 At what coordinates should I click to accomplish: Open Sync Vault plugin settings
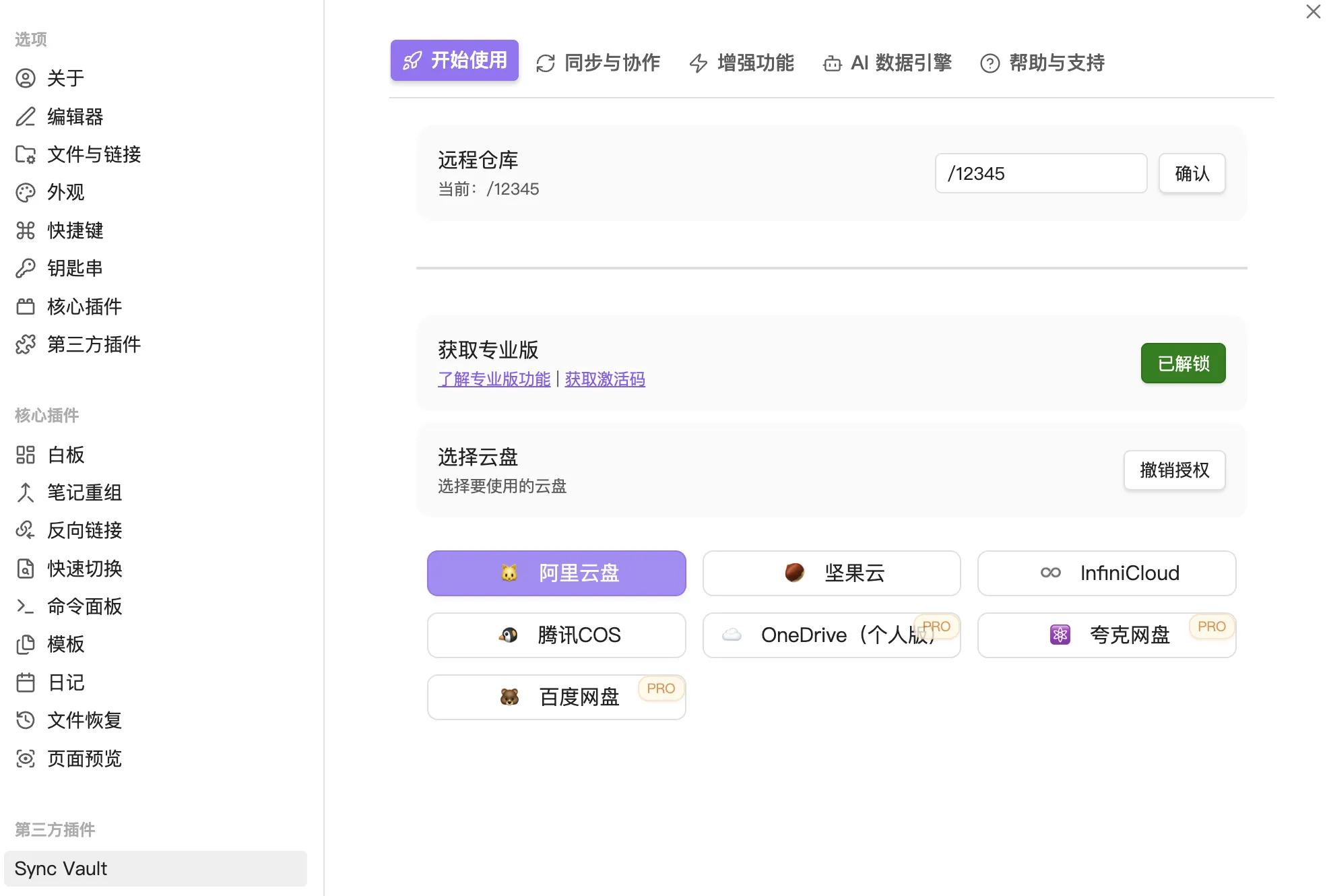click(156, 868)
